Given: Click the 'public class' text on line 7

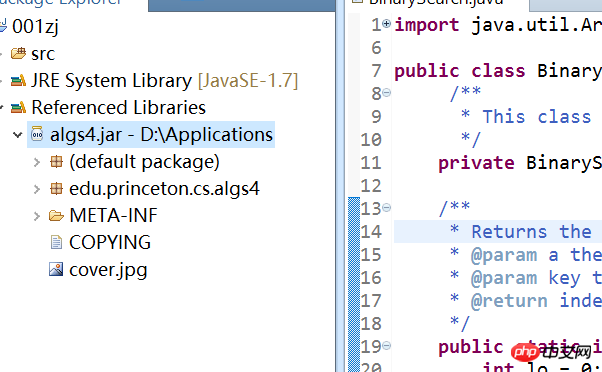Looking at the screenshot, I should (x=460, y=71).
